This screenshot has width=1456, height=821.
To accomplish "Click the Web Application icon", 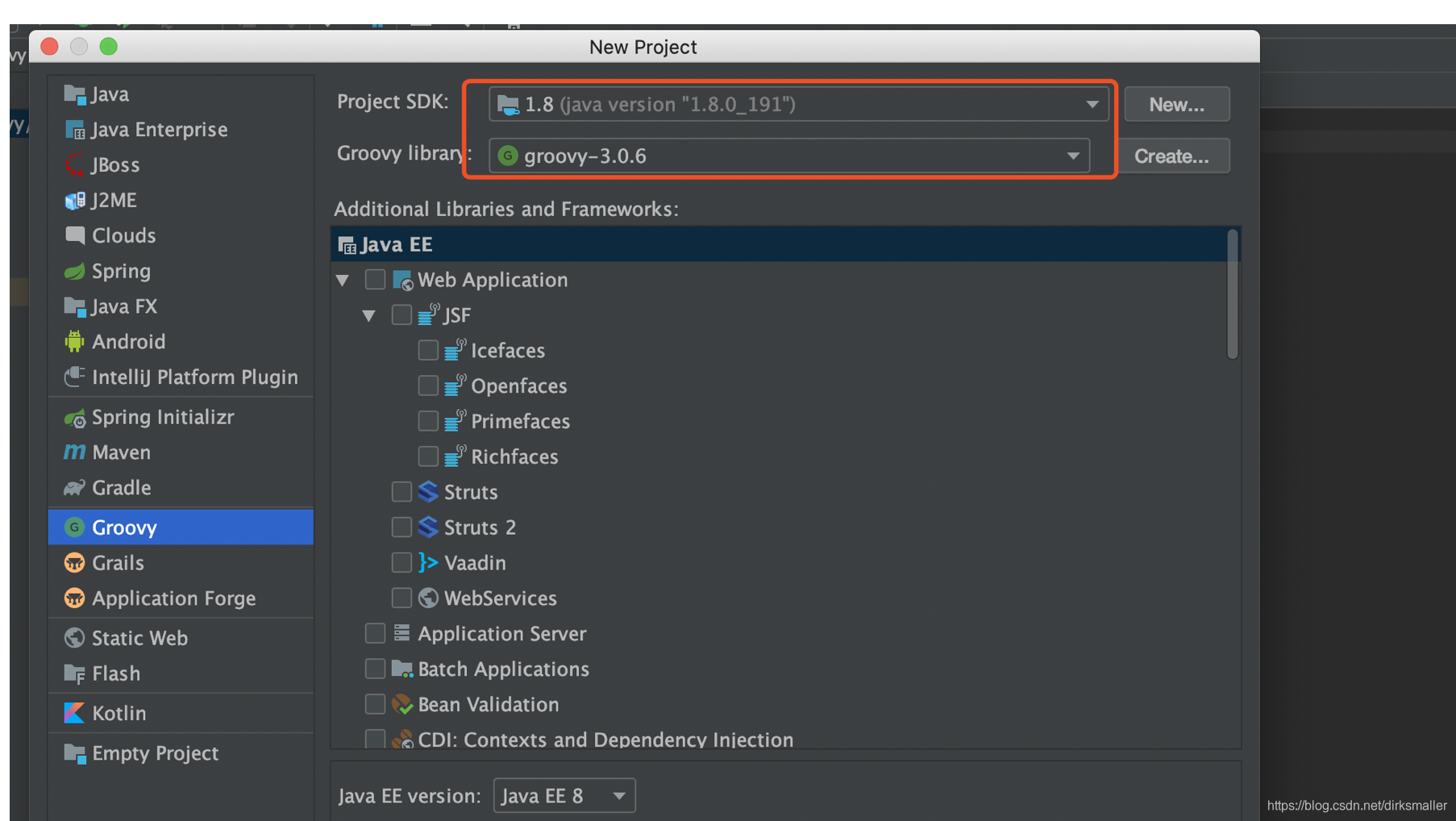I will (401, 280).
